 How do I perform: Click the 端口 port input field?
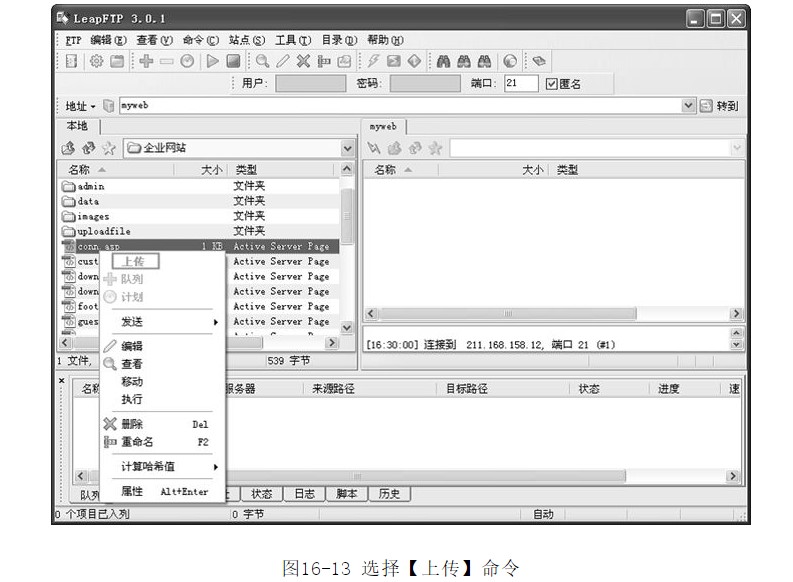(521, 84)
